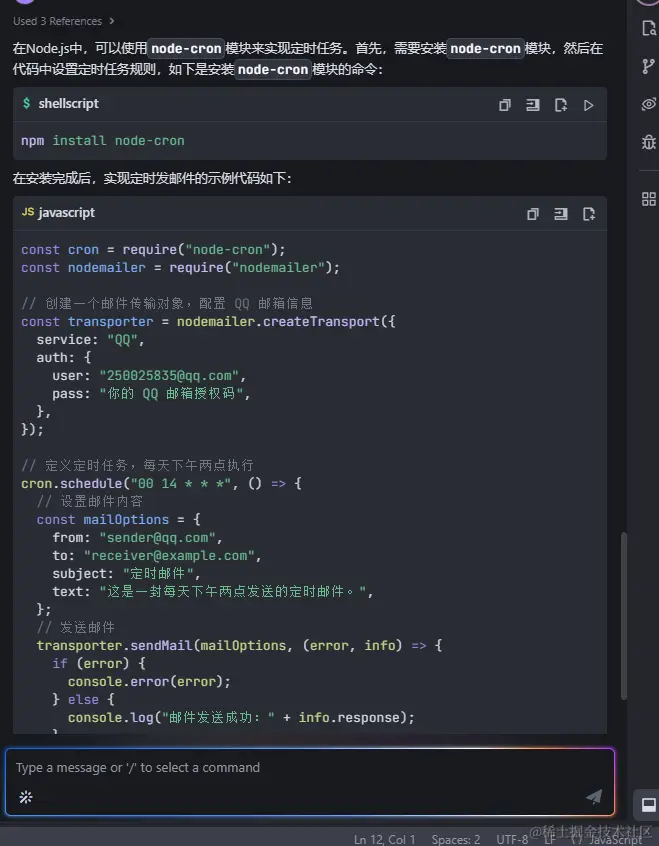659x846 pixels.
Task: Open Ln 12, Col 1 go-to-line status
Action: [384, 840]
